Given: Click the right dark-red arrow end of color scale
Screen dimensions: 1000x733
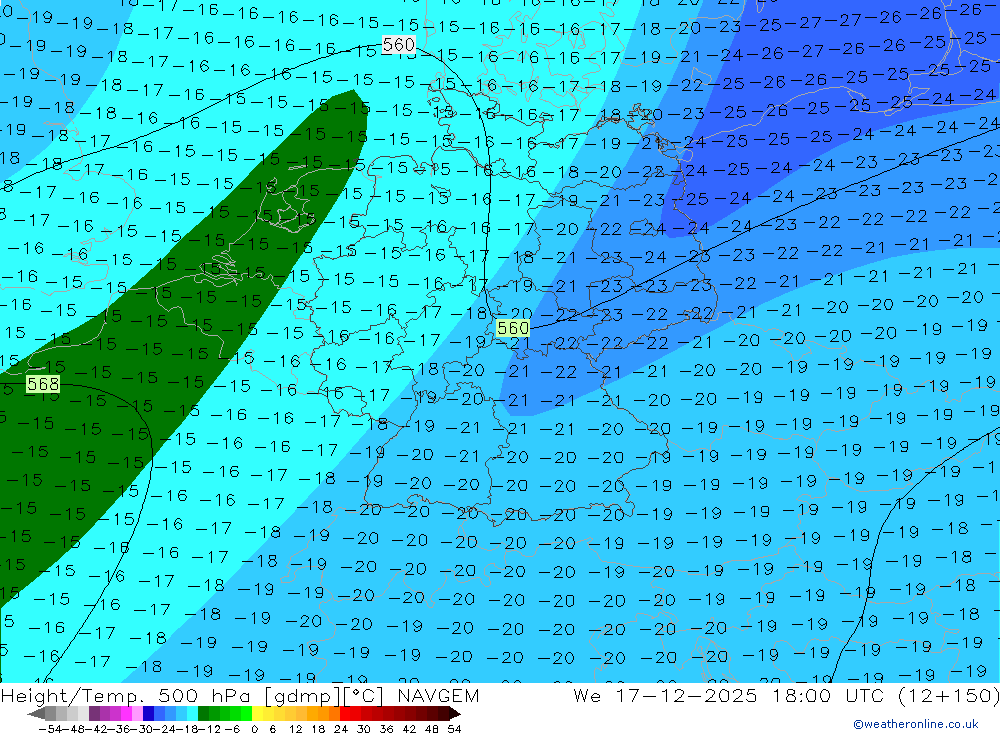Looking at the screenshot, I should pyautogui.click(x=454, y=713).
